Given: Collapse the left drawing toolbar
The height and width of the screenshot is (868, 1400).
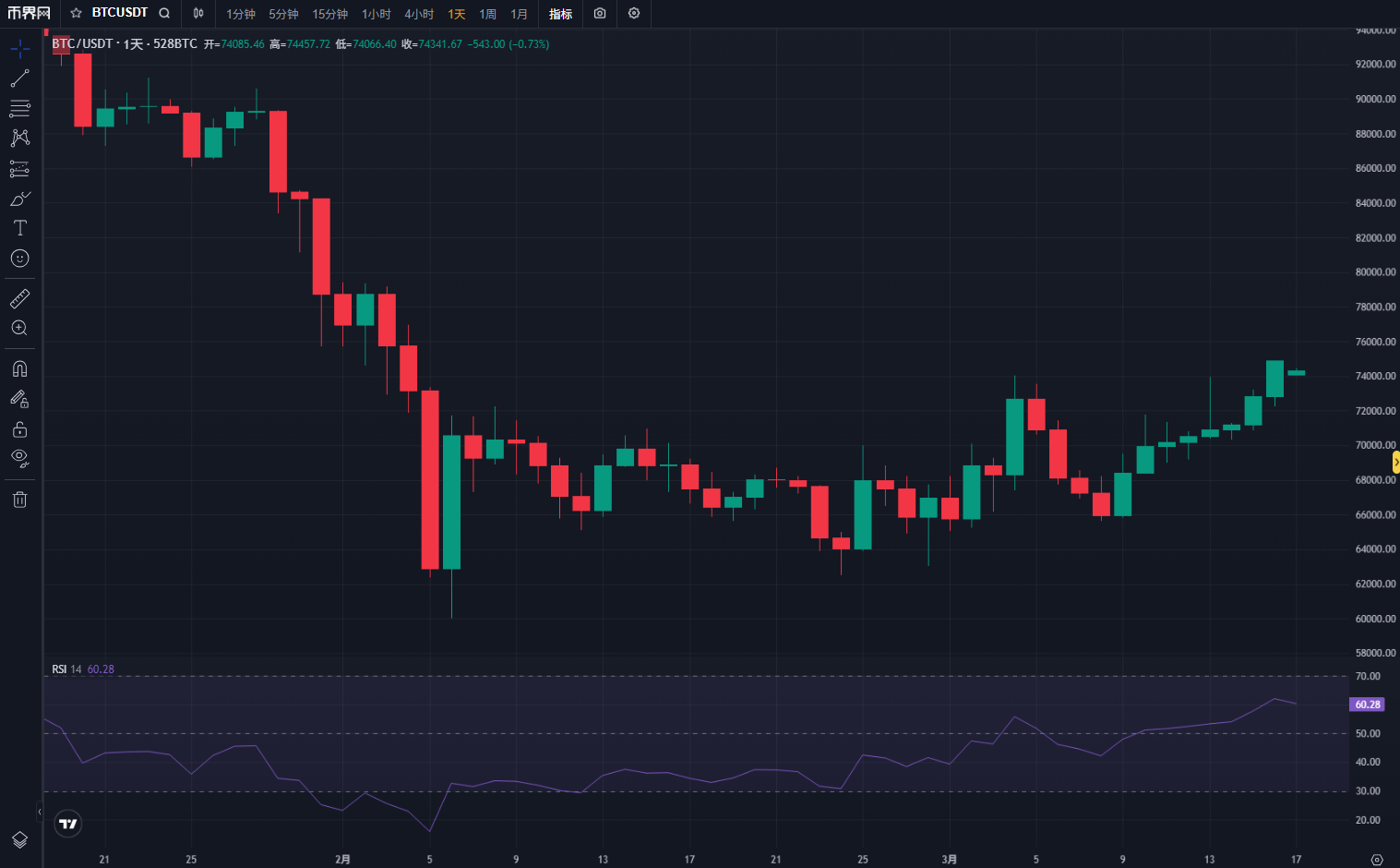Looking at the screenshot, I should 39,812.
